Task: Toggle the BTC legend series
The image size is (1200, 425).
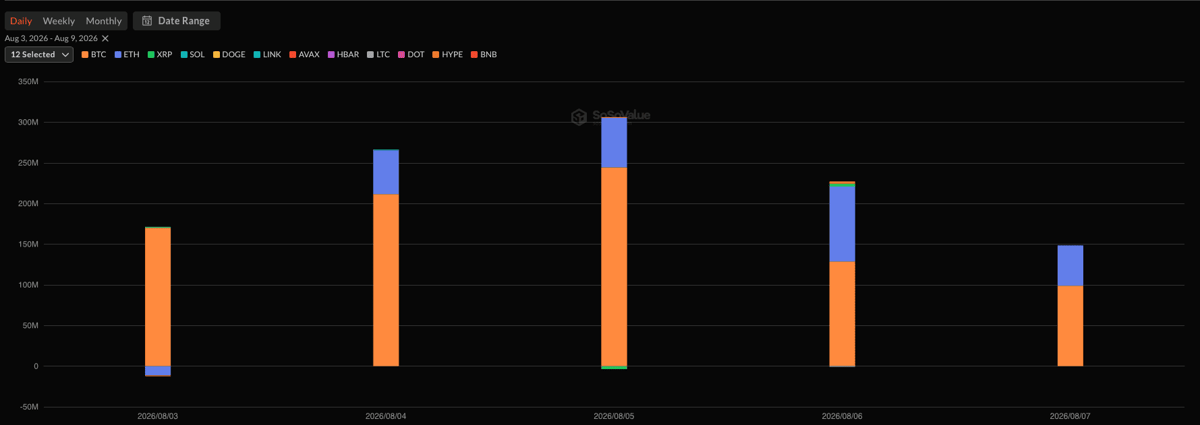Action: 94,55
